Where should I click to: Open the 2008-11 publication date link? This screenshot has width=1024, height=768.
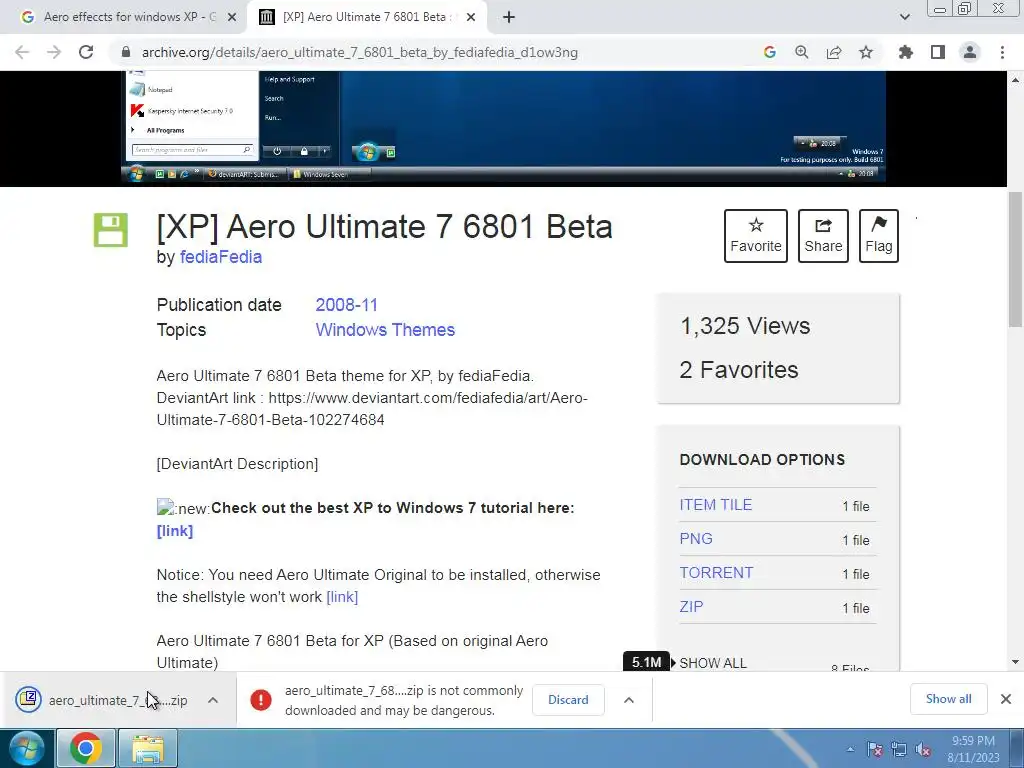pyautogui.click(x=347, y=305)
